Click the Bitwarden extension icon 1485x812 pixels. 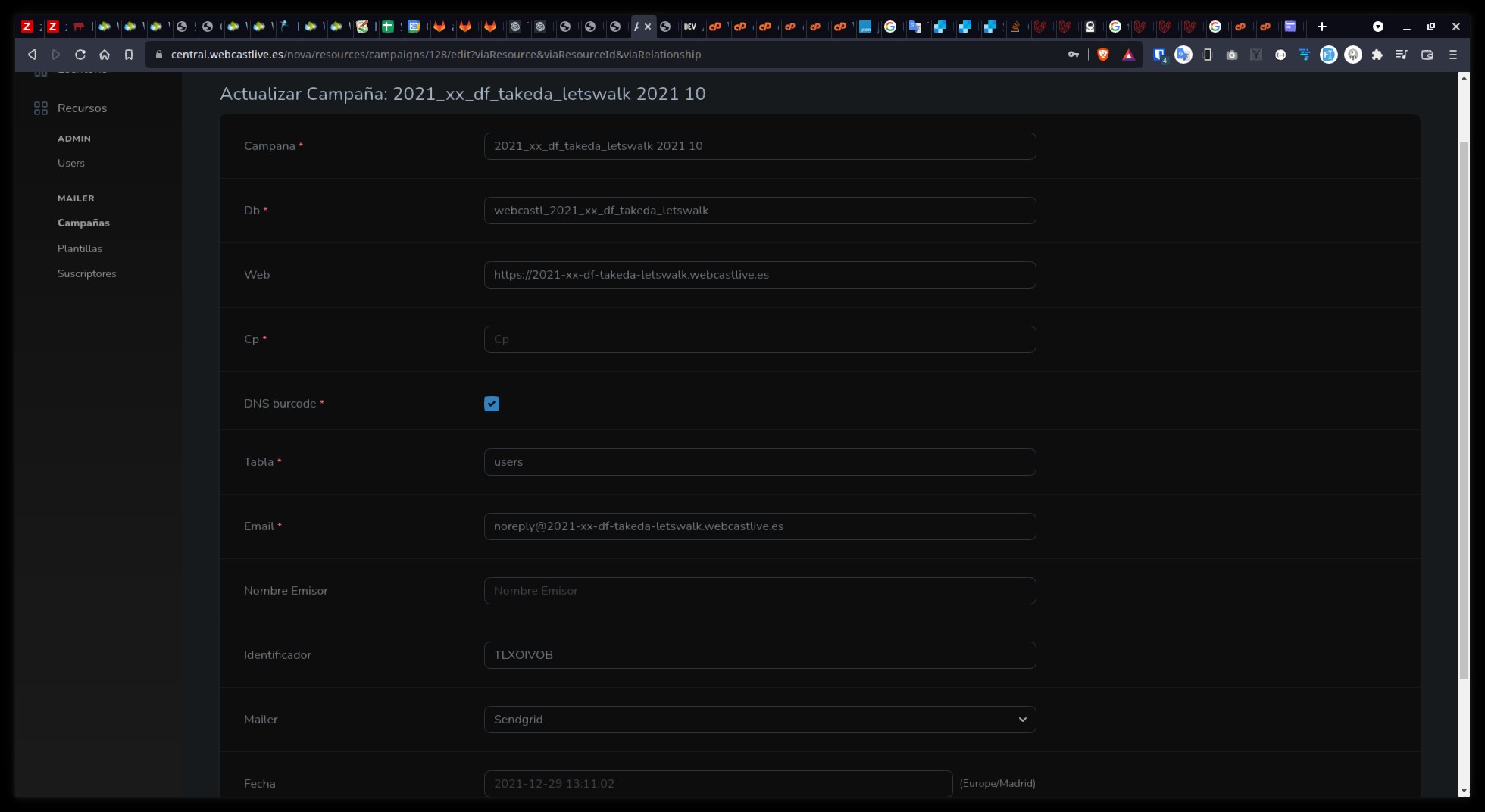tap(1158, 55)
